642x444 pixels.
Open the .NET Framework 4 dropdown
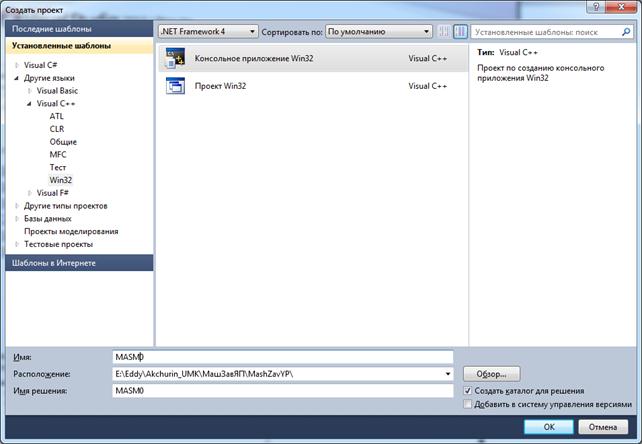coord(208,32)
